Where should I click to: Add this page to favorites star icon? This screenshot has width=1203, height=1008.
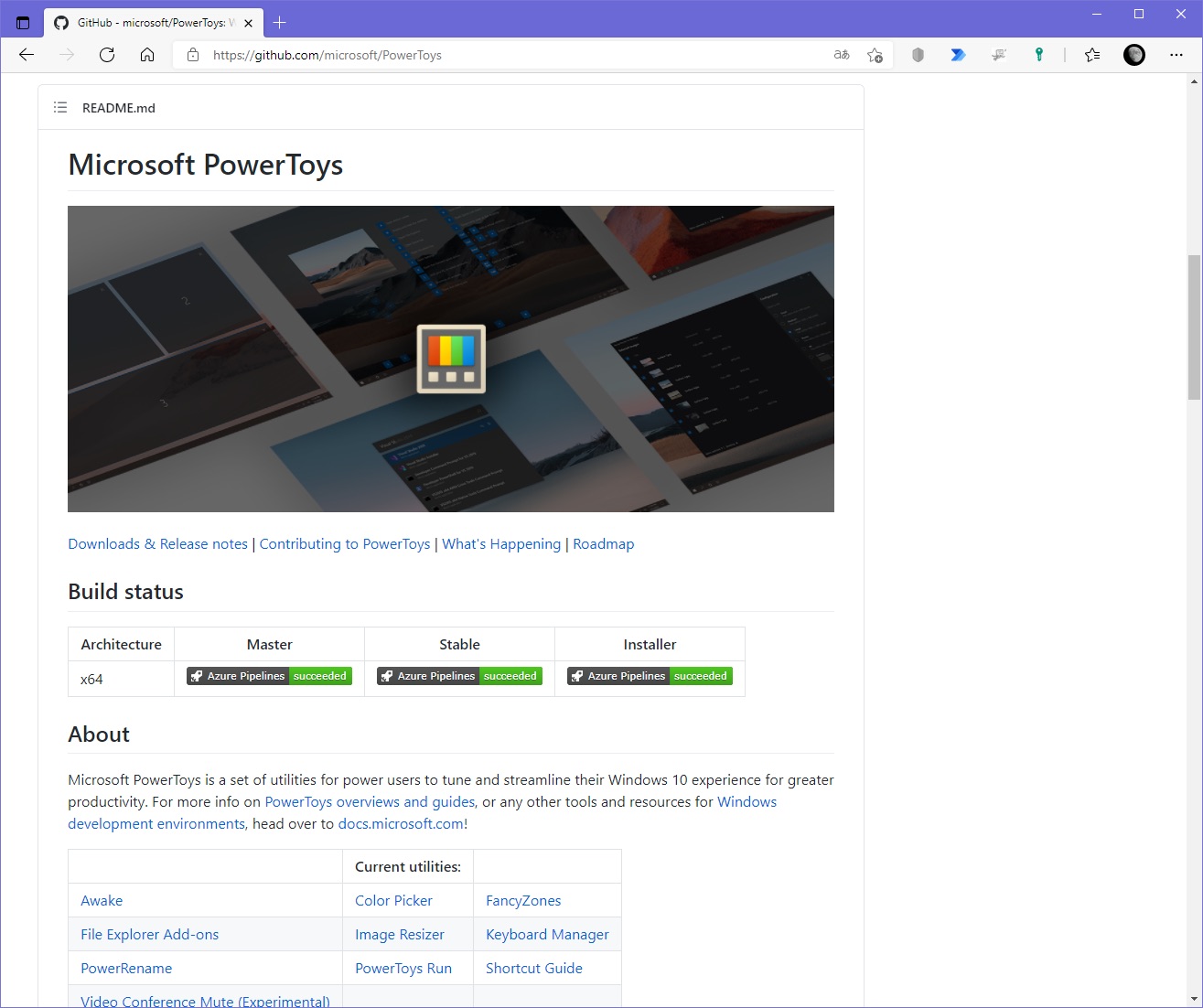pos(875,55)
